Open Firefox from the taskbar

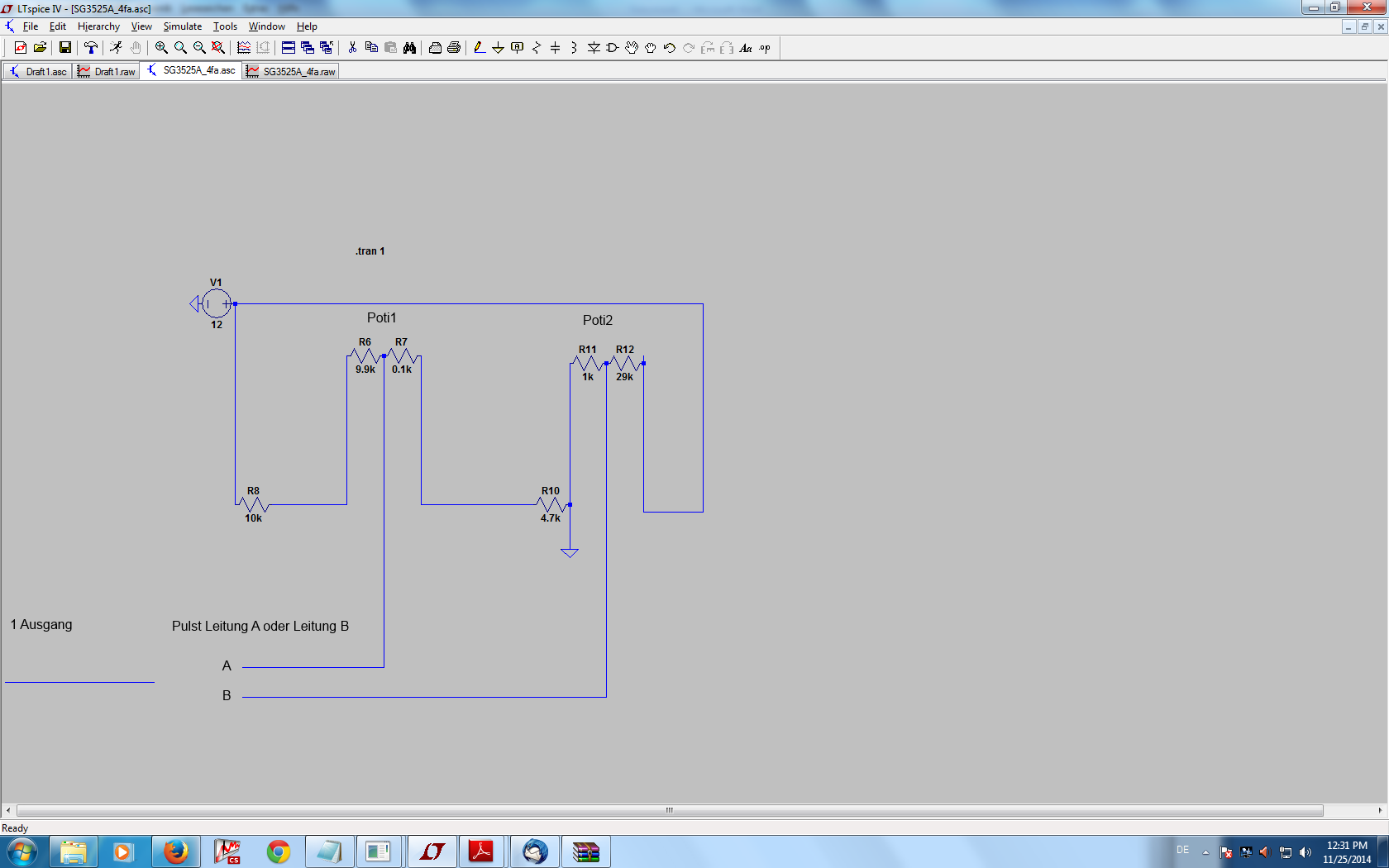point(175,851)
